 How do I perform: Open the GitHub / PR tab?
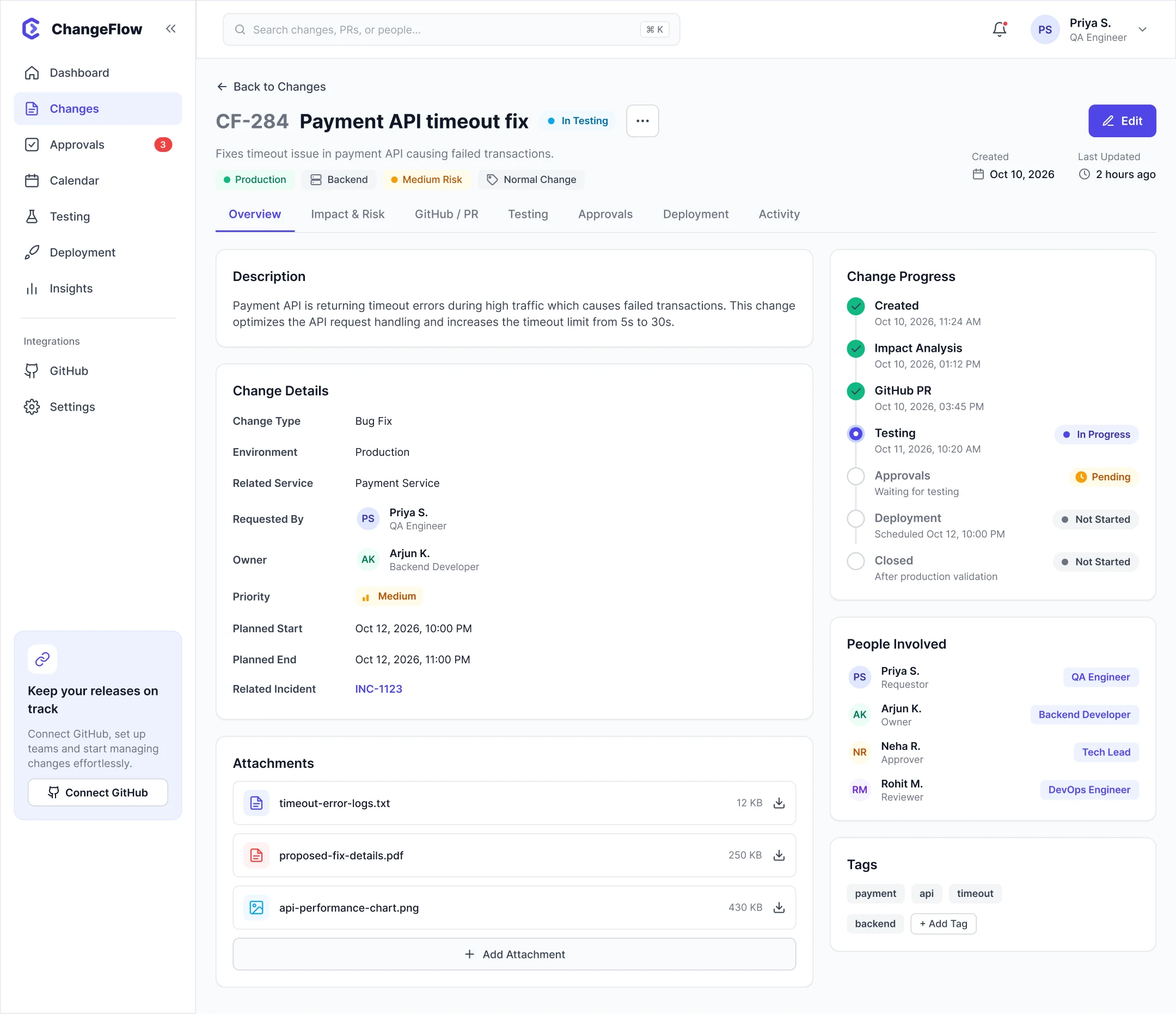[x=446, y=214]
